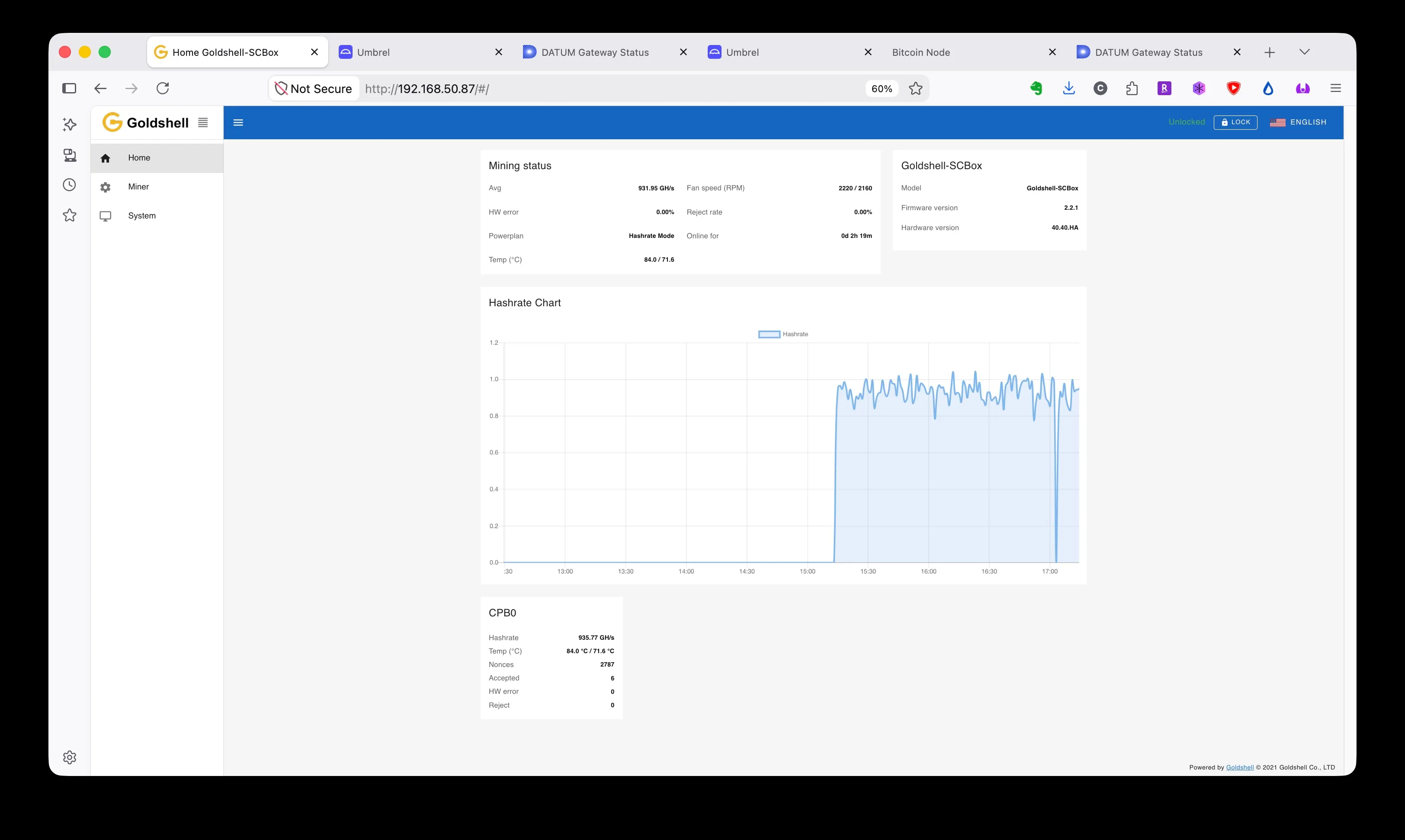Viewport: 1405px width, 840px height.
Task: Toggle the browser sidebar panel icon
Action: coord(69,88)
